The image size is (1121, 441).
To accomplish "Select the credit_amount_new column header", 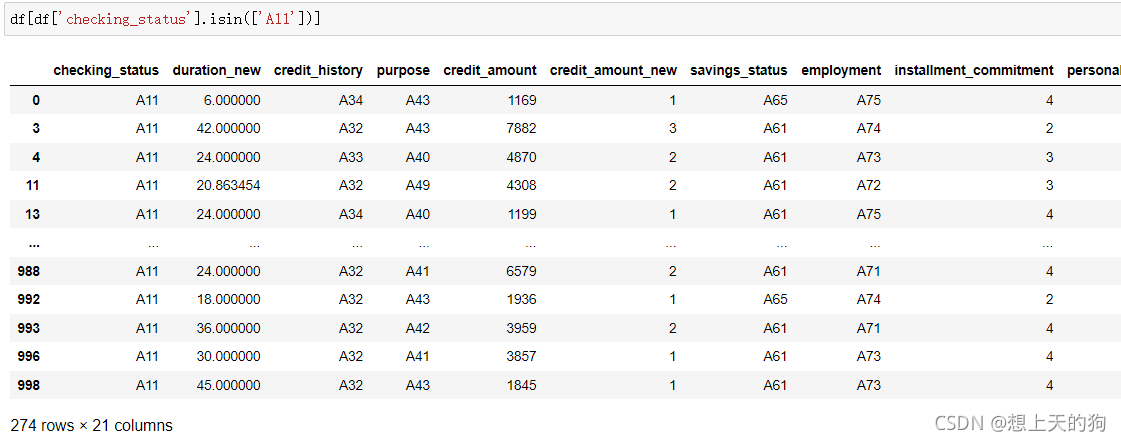I will click(x=613, y=71).
